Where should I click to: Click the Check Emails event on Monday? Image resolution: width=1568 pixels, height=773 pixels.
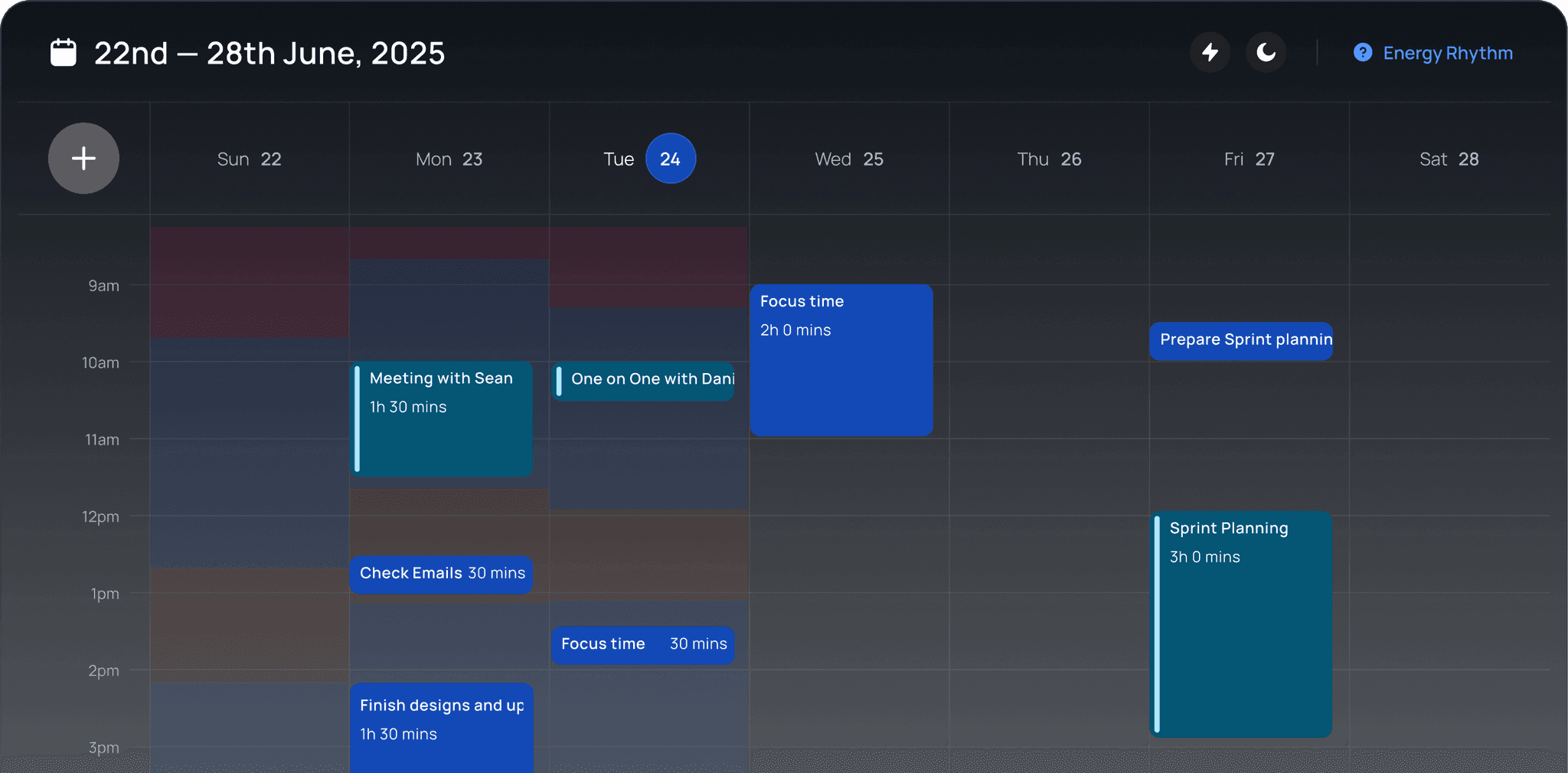tap(441, 574)
